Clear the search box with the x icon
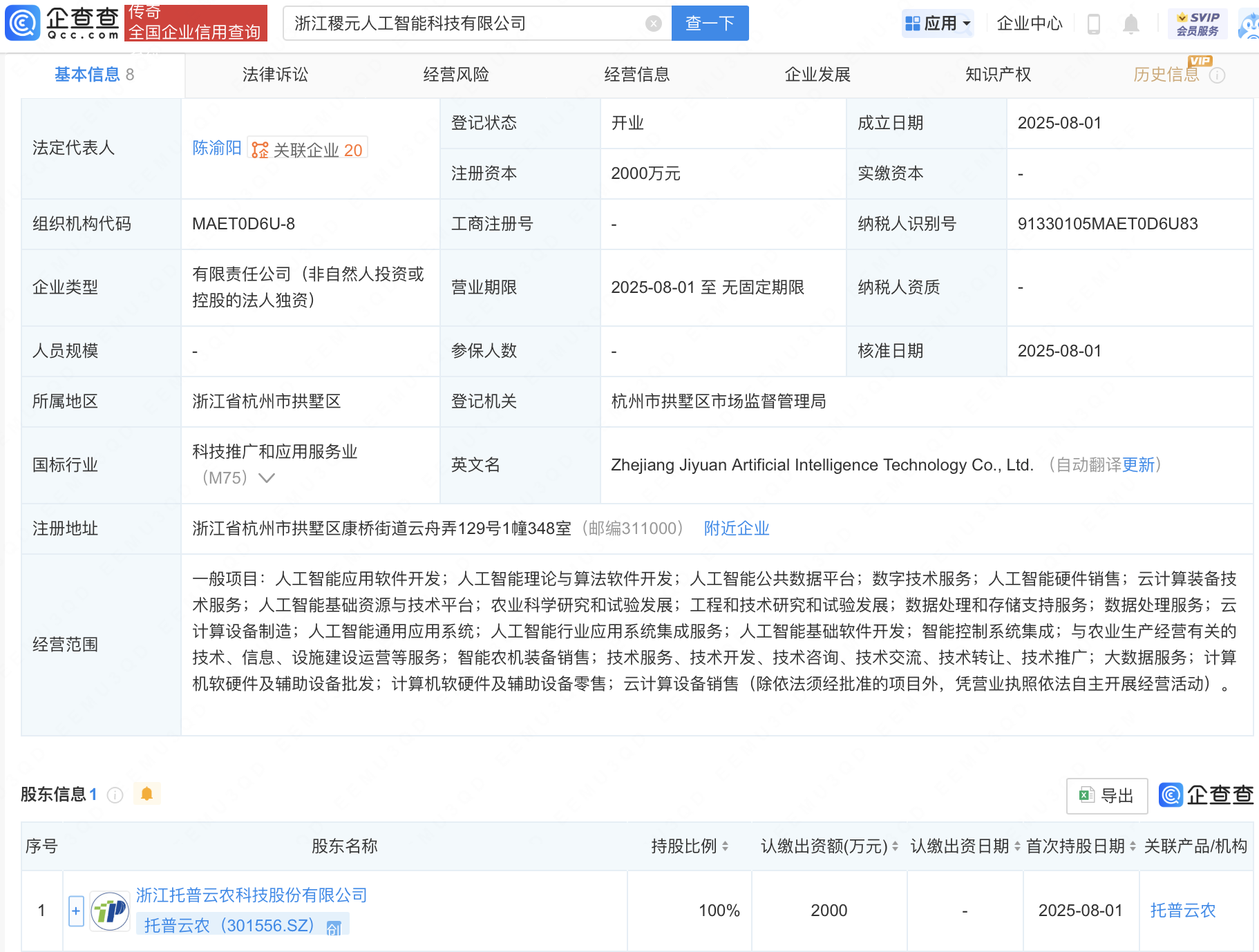This screenshot has height=952, width=1259. (x=654, y=23)
